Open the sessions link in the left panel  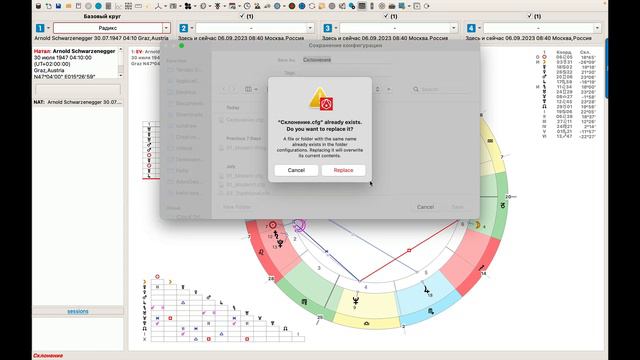(78, 311)
